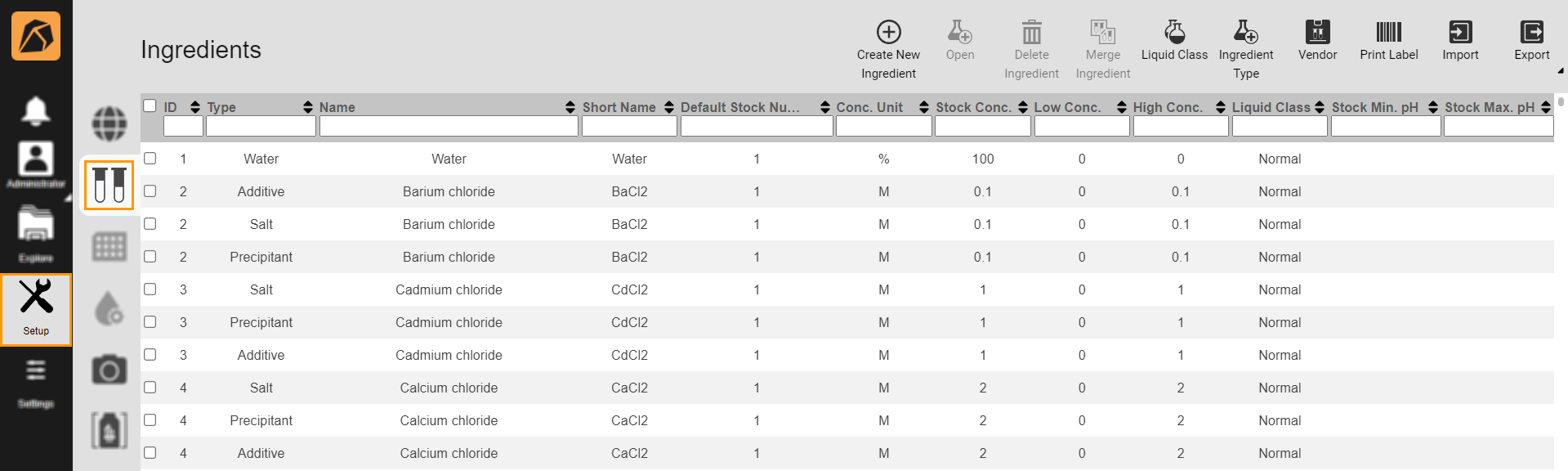1568x471 pixels.
Task: Click the Type filter input field
Action: (261, 126)
